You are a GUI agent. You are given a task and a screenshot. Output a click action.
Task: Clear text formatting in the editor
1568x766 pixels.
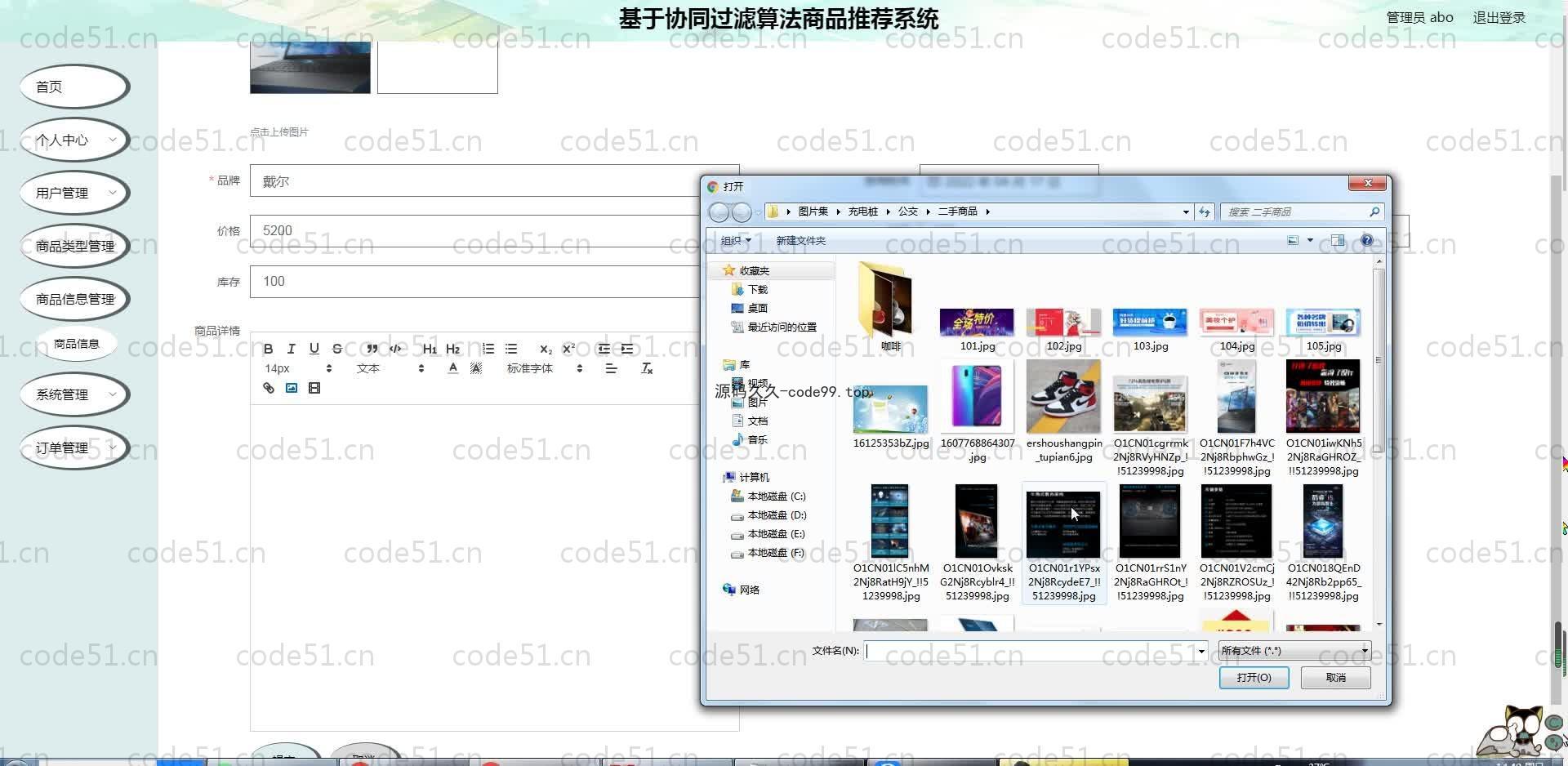tap(647, 368)
